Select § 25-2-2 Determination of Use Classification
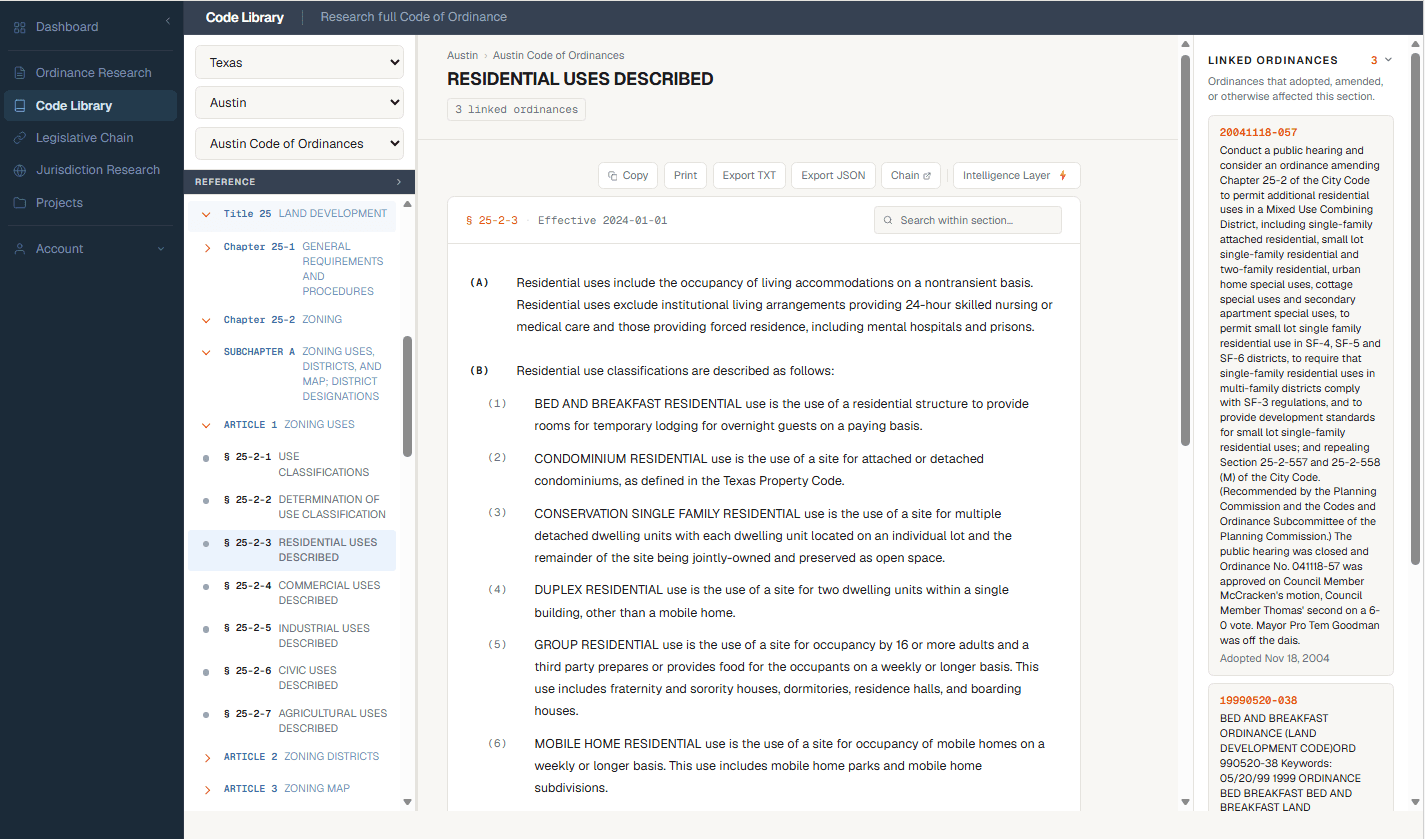This screenshot has width=1425, height=839. (291, 507)
